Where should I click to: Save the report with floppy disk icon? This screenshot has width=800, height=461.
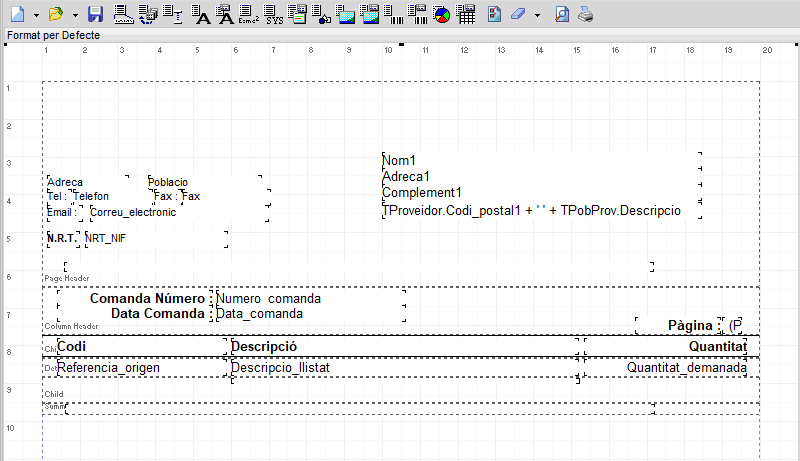(x=95, y=14)
